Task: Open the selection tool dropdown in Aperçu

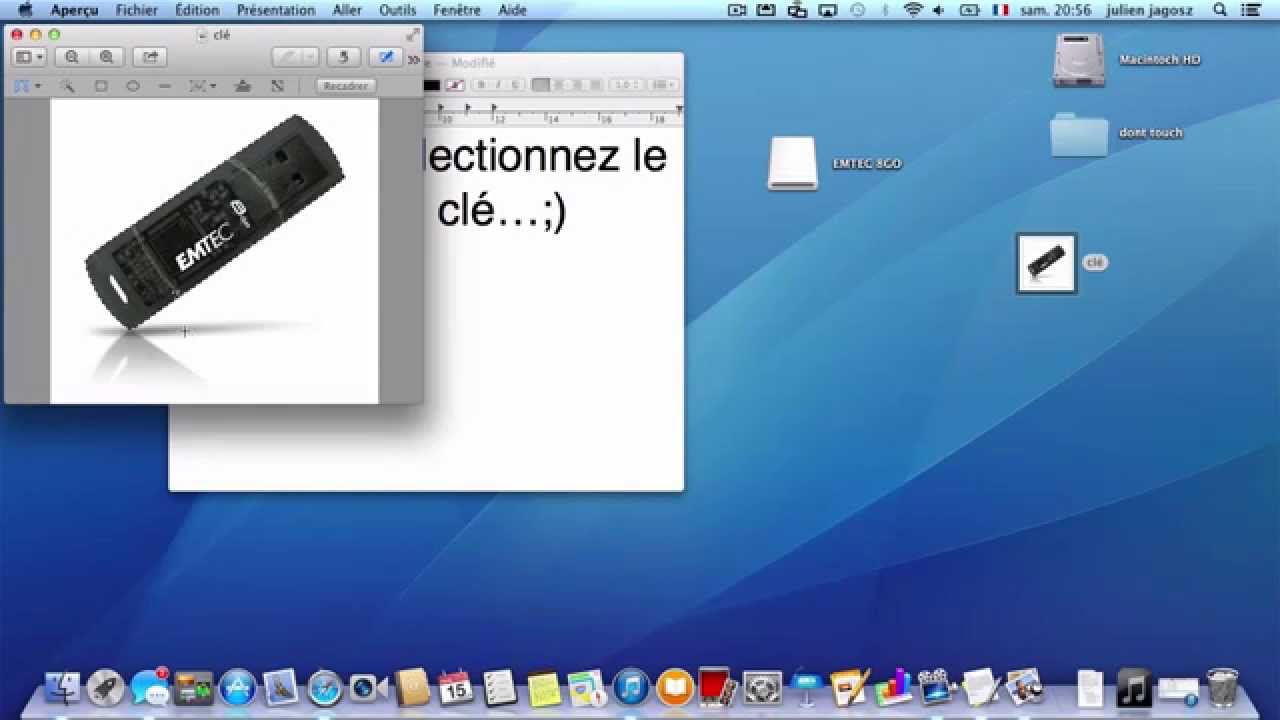Action: click(x=27, y=86)
